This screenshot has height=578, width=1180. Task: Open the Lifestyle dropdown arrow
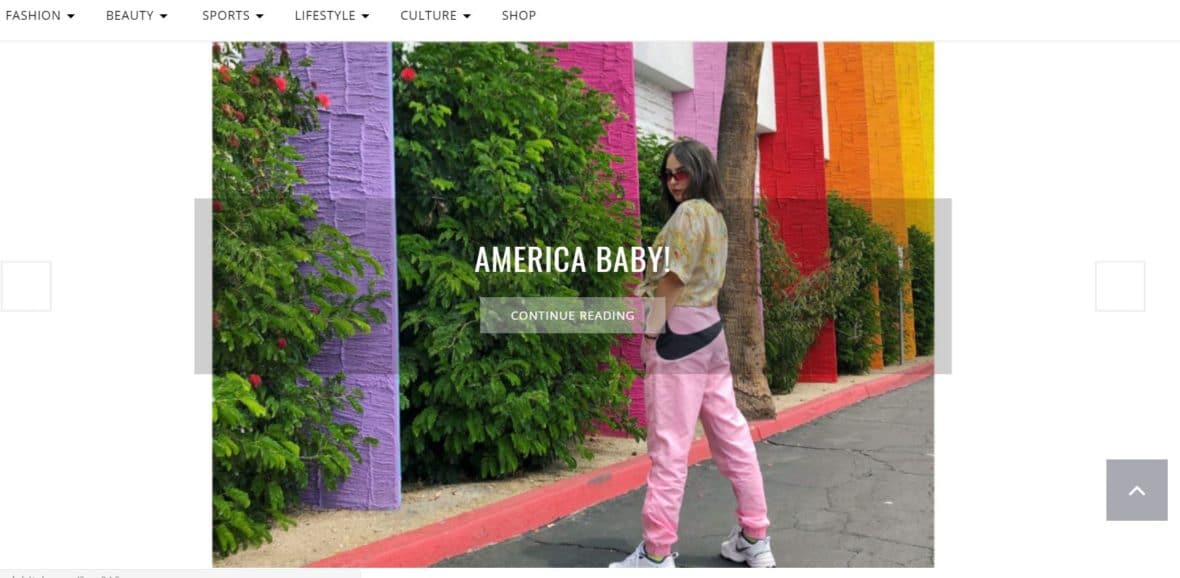point(365,16)
